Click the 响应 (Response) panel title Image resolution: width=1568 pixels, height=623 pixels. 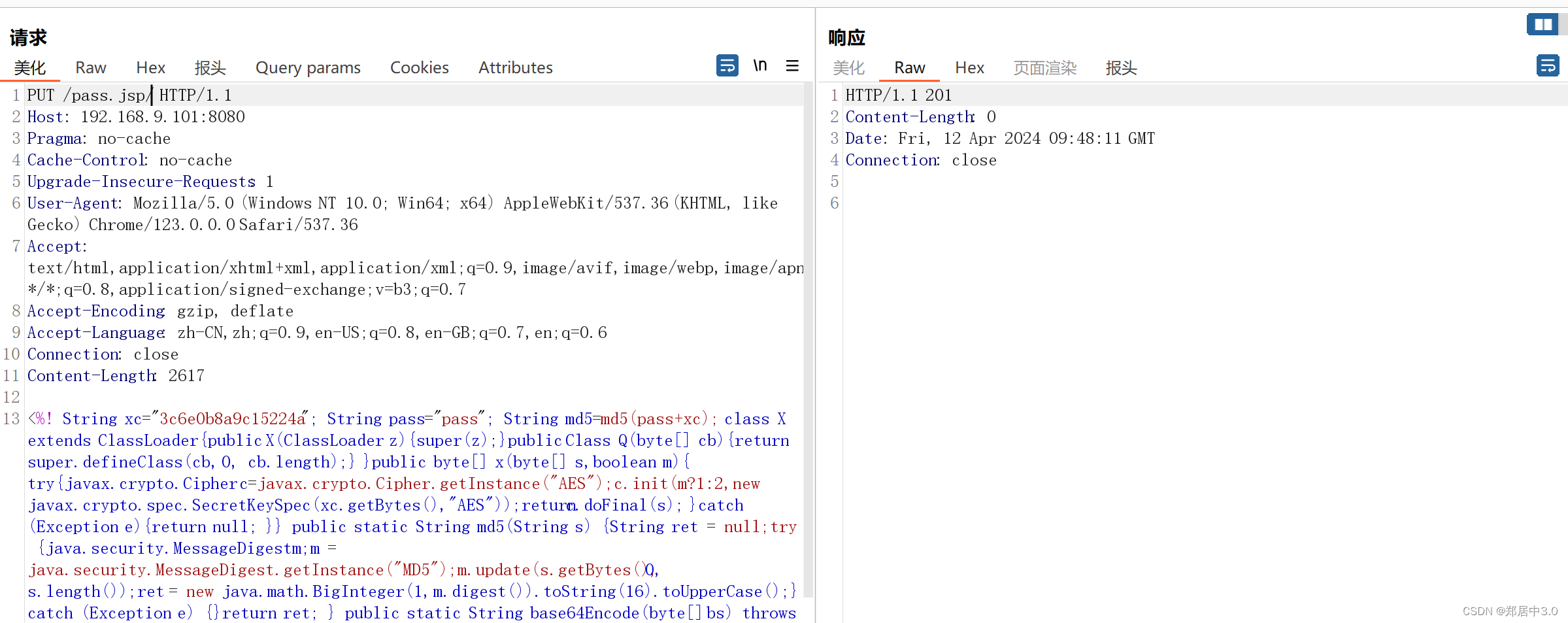click(846, 38)
